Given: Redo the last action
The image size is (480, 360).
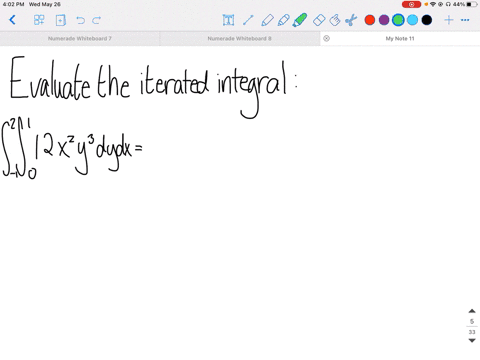Looking at the screenshot, I should [x=96, y=20].
